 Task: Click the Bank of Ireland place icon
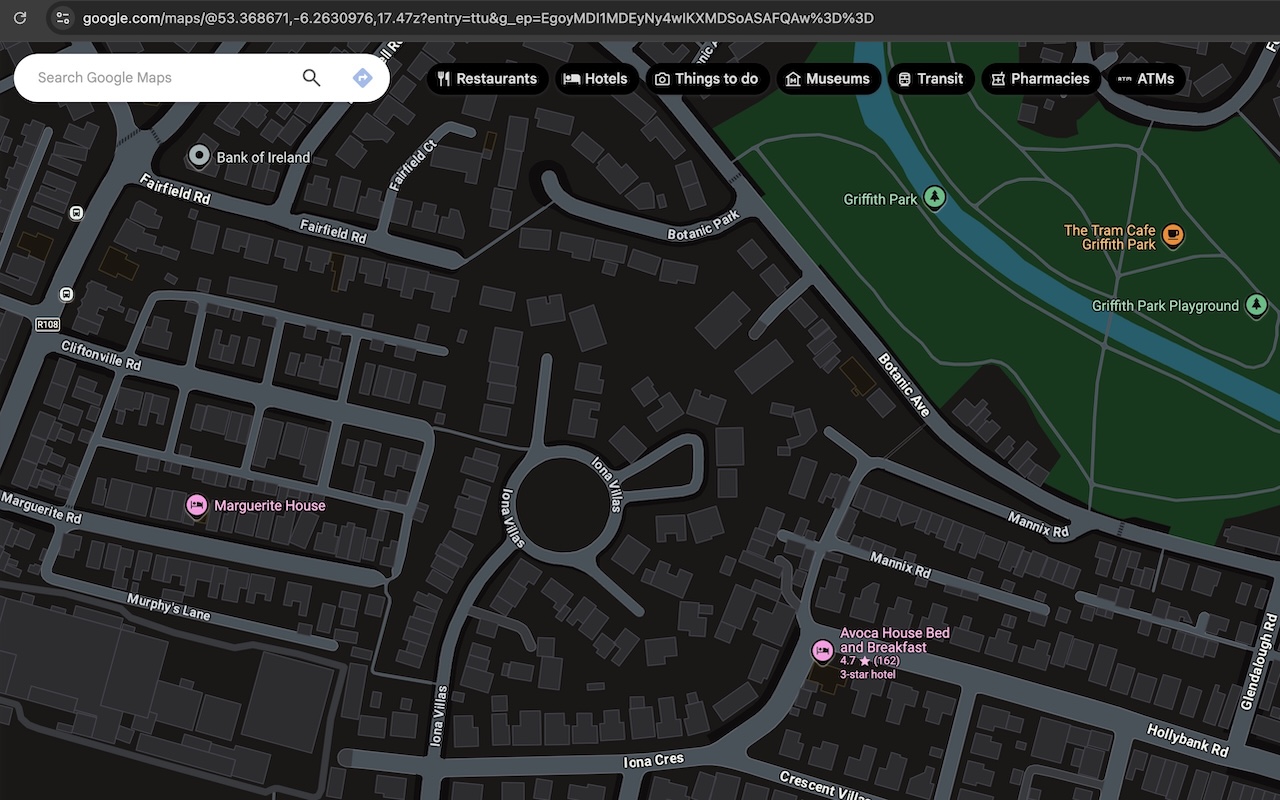(198, 156)
